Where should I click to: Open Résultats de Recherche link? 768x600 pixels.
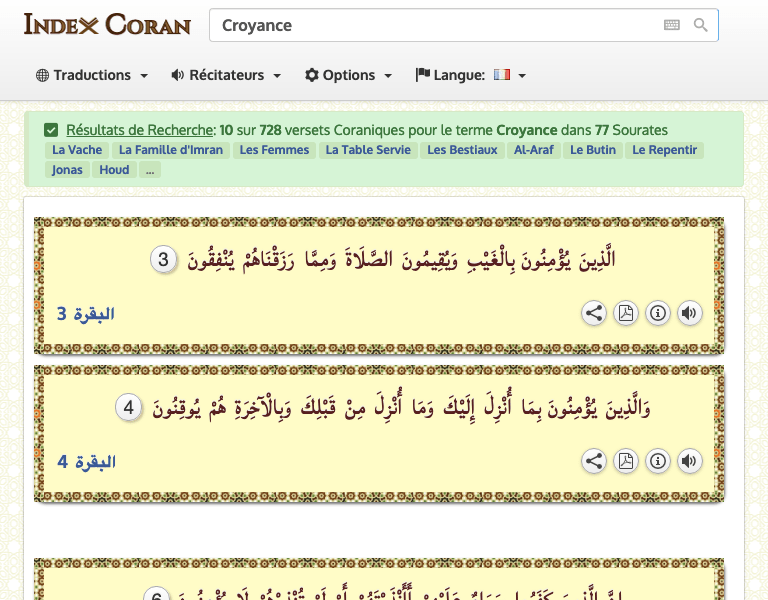point(140,130)
